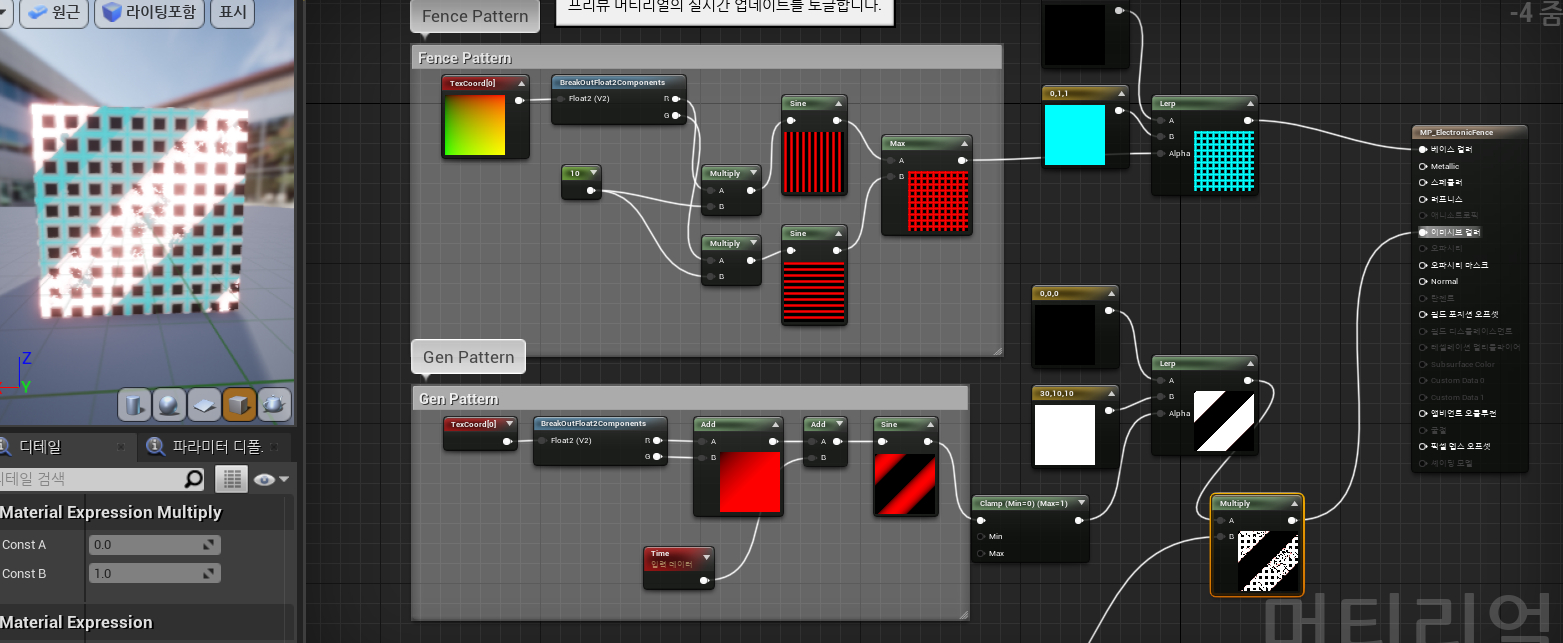Switch to the 파라미터 디폴트 tab
The width and height of the screenshot is (1563, 643).
coord(216,446)
